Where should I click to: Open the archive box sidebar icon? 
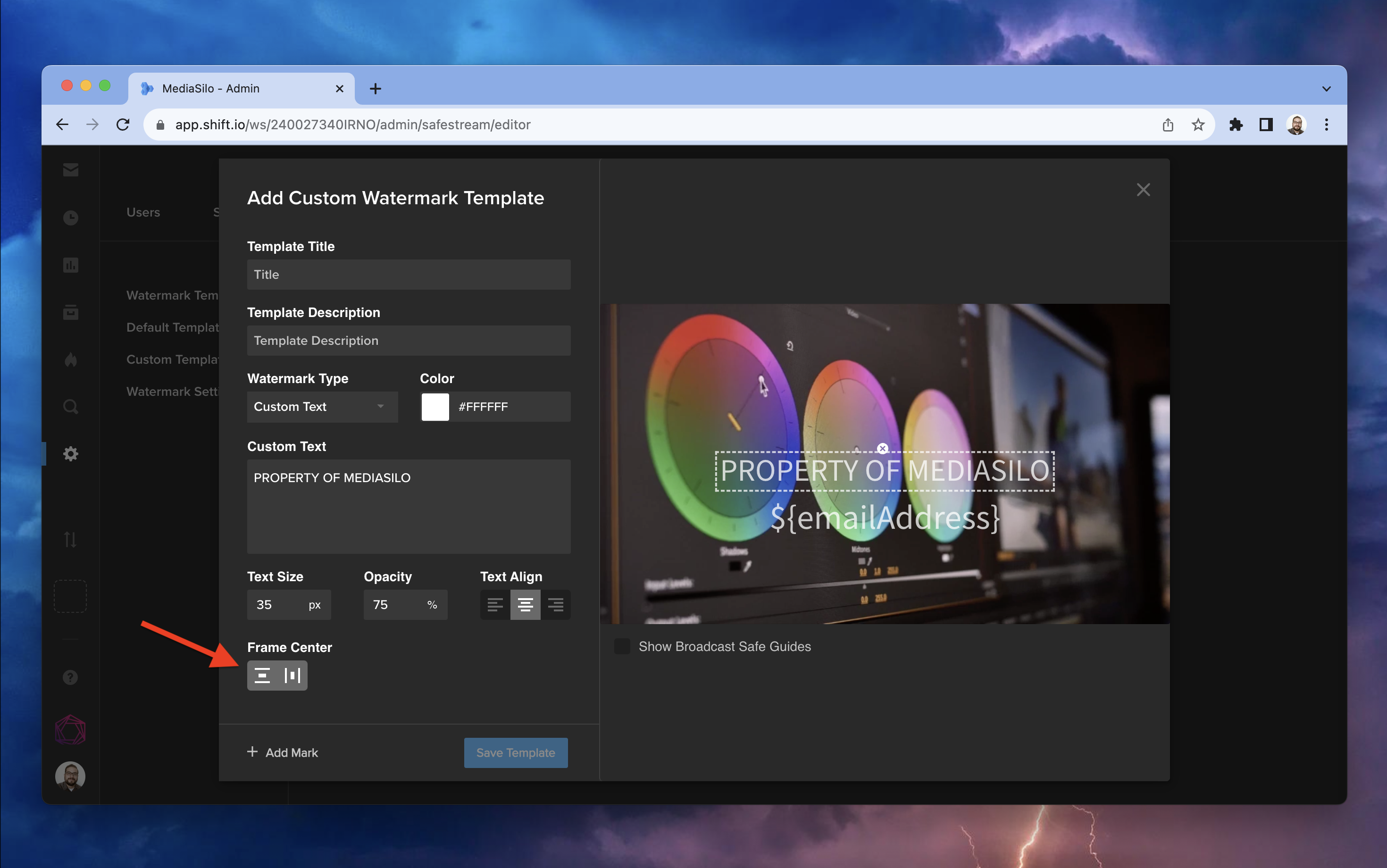click(71, 312)
